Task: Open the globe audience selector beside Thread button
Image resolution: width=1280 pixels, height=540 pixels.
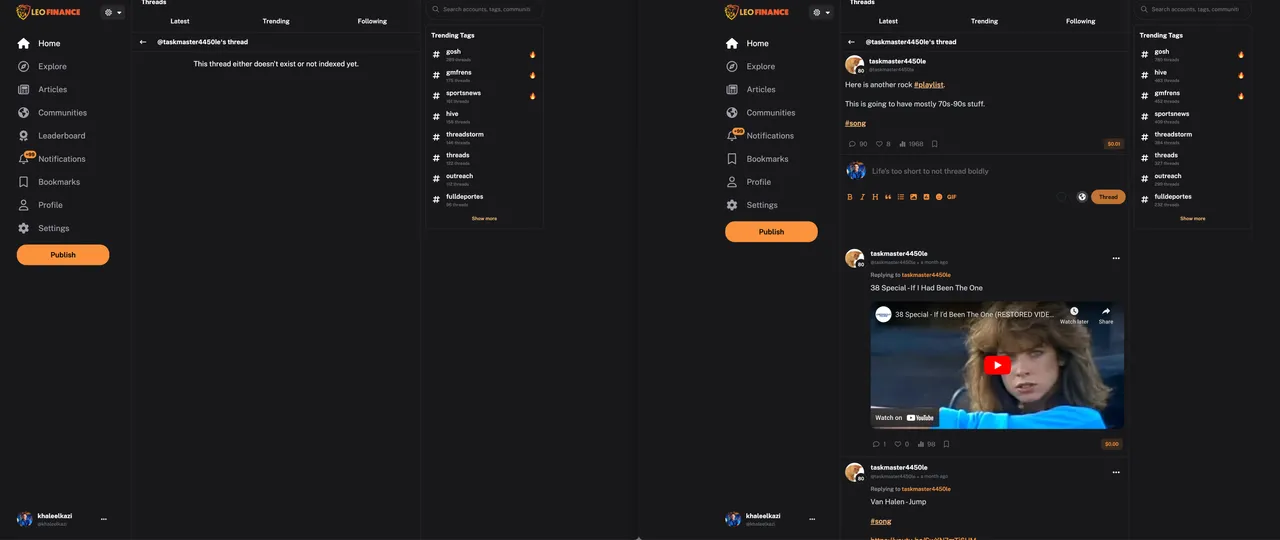Action: (x=1081, y=197)
